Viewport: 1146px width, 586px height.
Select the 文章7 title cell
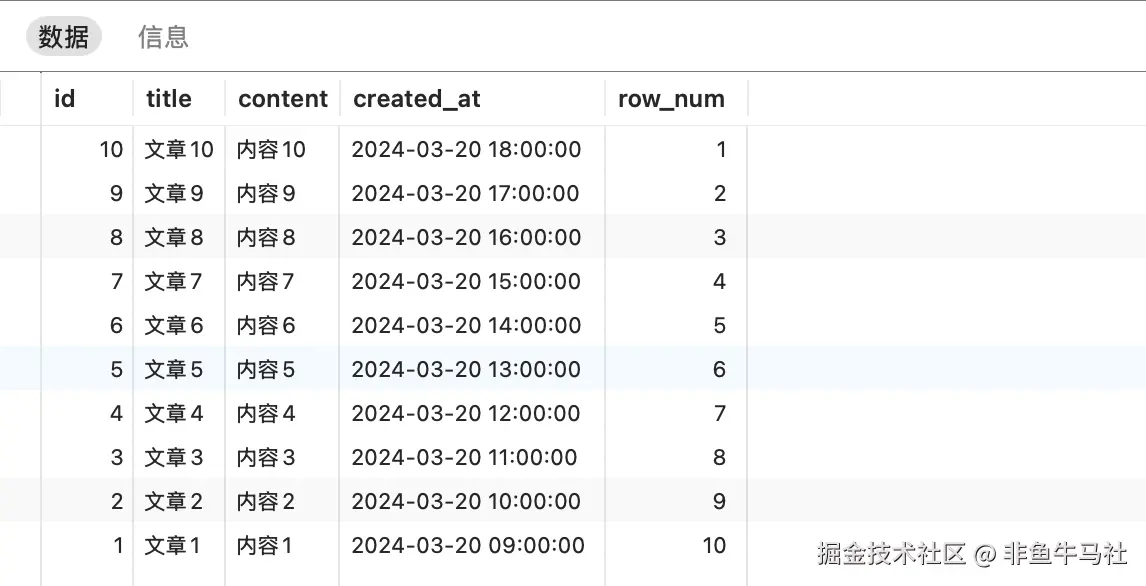(x=174, y=282)
